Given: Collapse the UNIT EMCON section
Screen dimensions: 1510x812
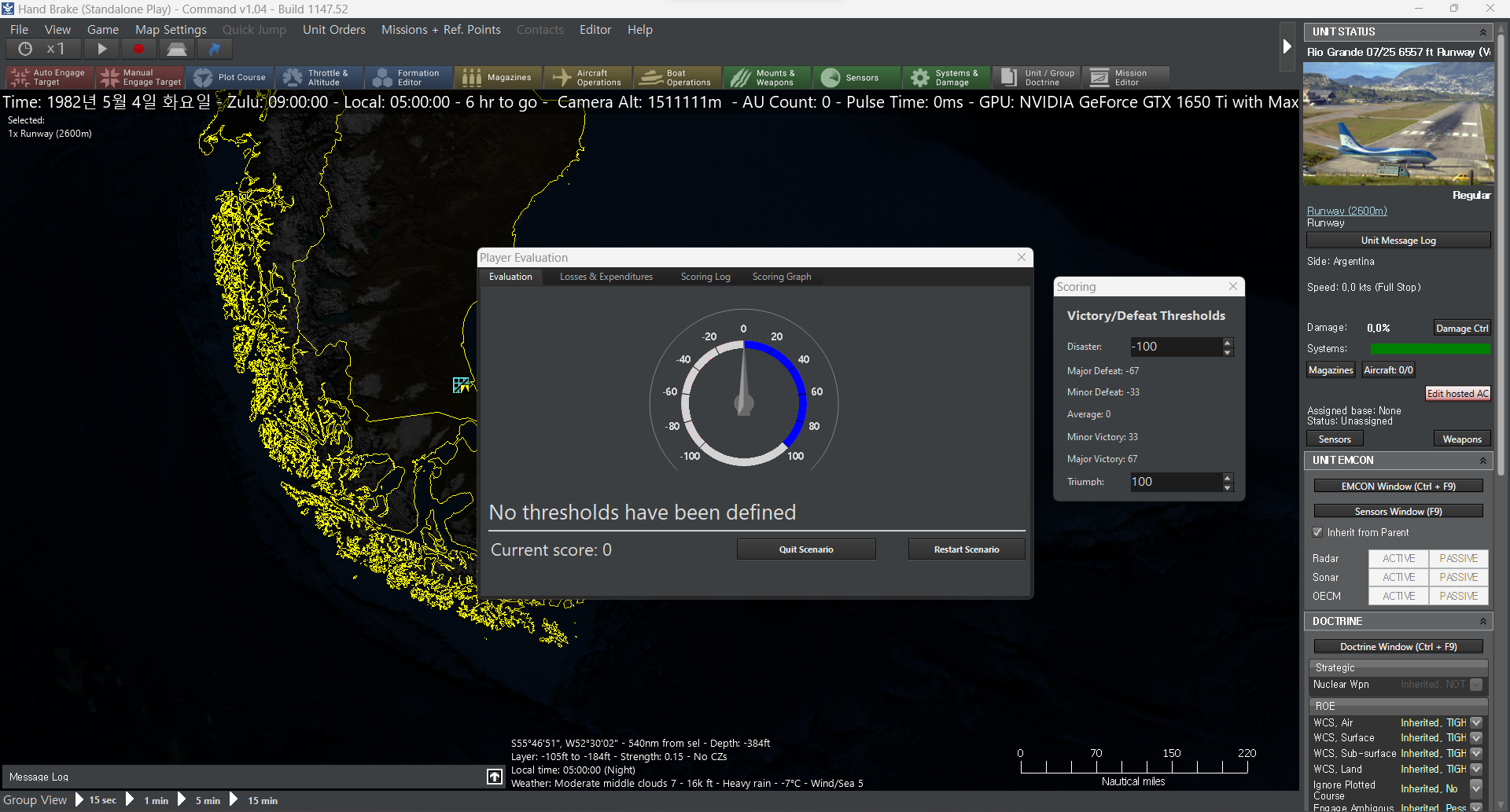Looking at the screenshot, I should 1482,461.
